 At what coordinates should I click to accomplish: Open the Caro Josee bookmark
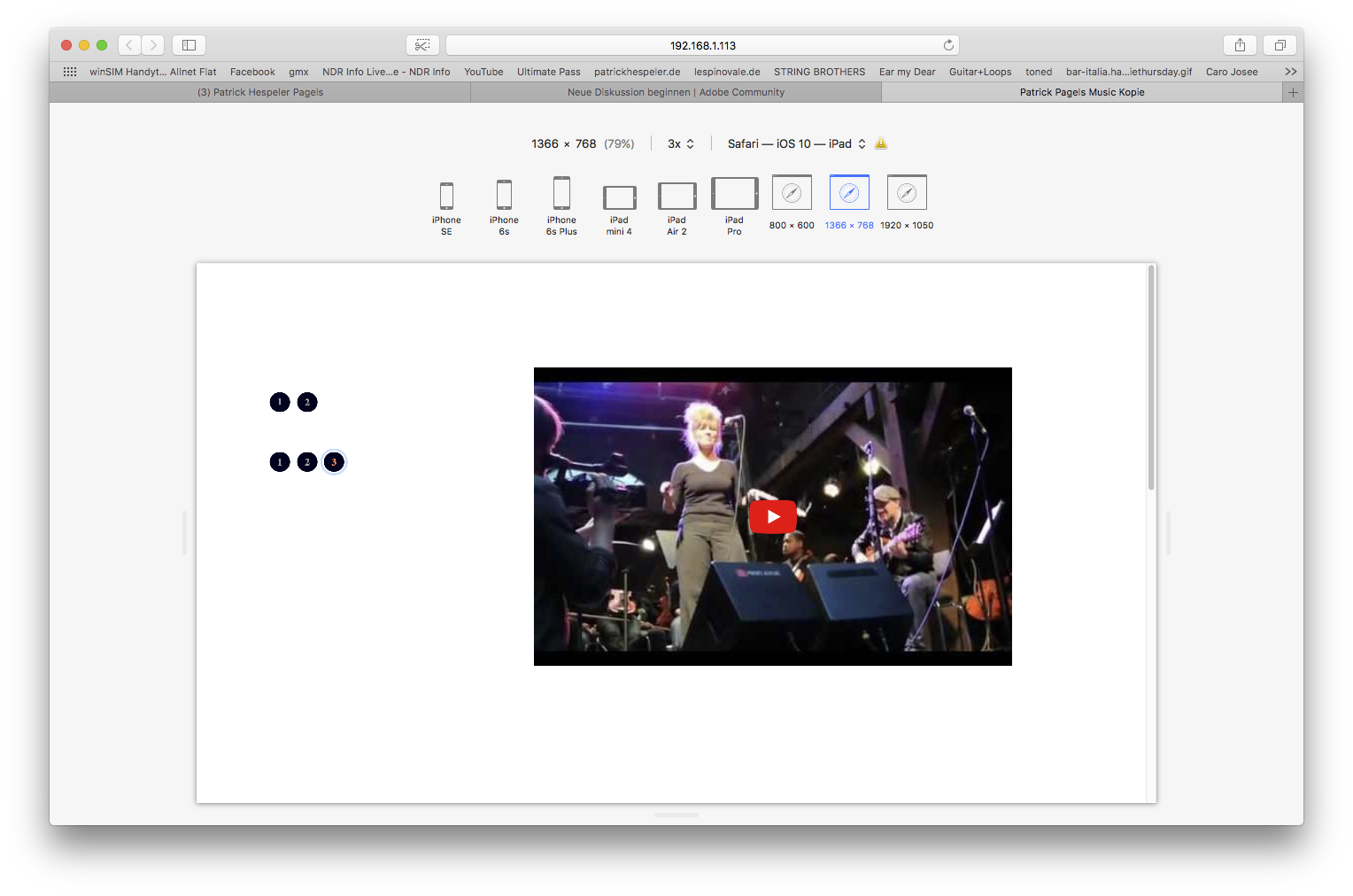pos(1232,72)
